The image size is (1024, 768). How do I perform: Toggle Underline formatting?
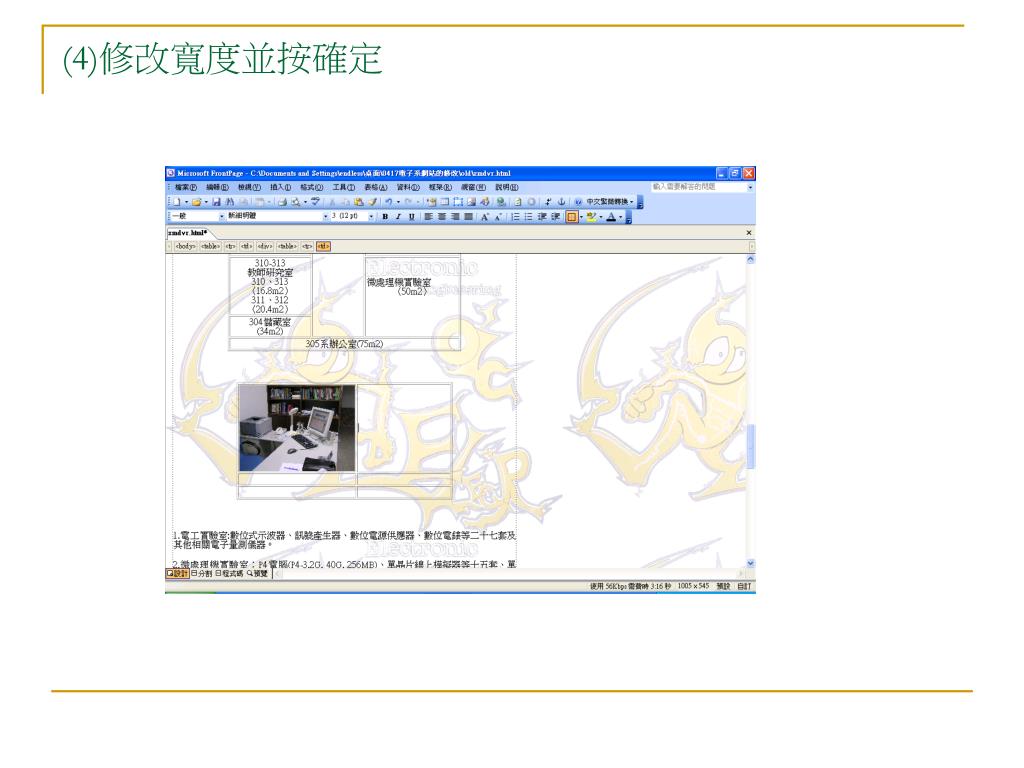412,216
